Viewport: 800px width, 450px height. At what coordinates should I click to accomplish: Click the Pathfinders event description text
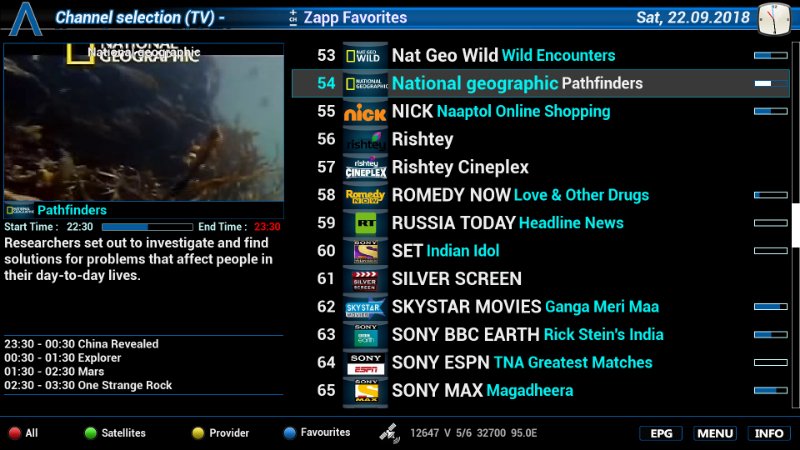pyautogui.click(x=138, y=259)
